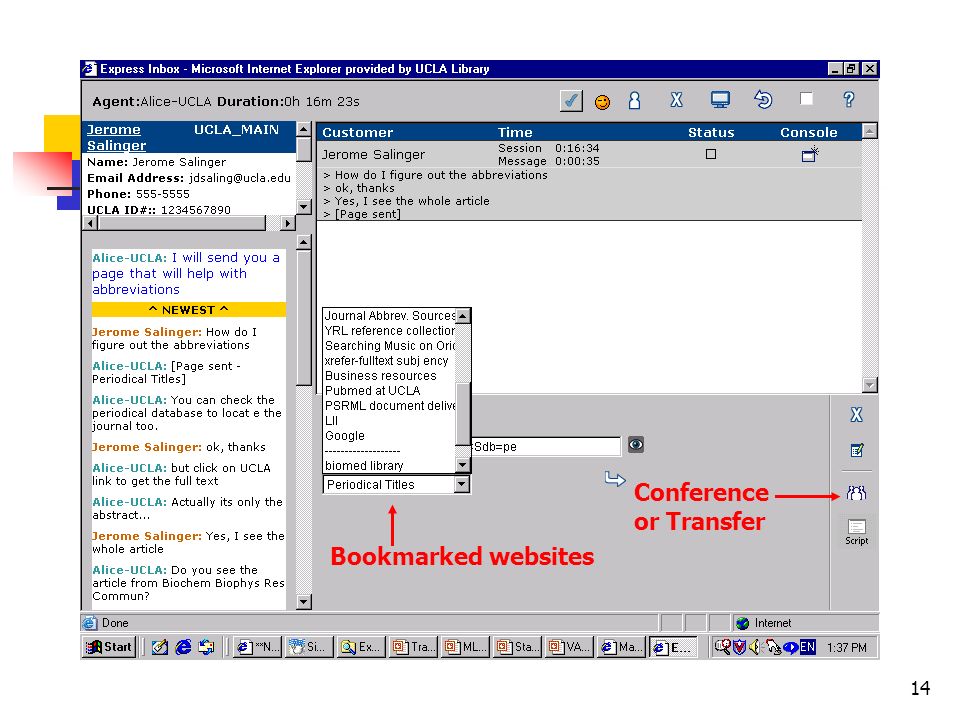Click the NEWEST yellow bar in the chat
The height and width of the screenshot is (720, 960).
[x=189, y=310]
